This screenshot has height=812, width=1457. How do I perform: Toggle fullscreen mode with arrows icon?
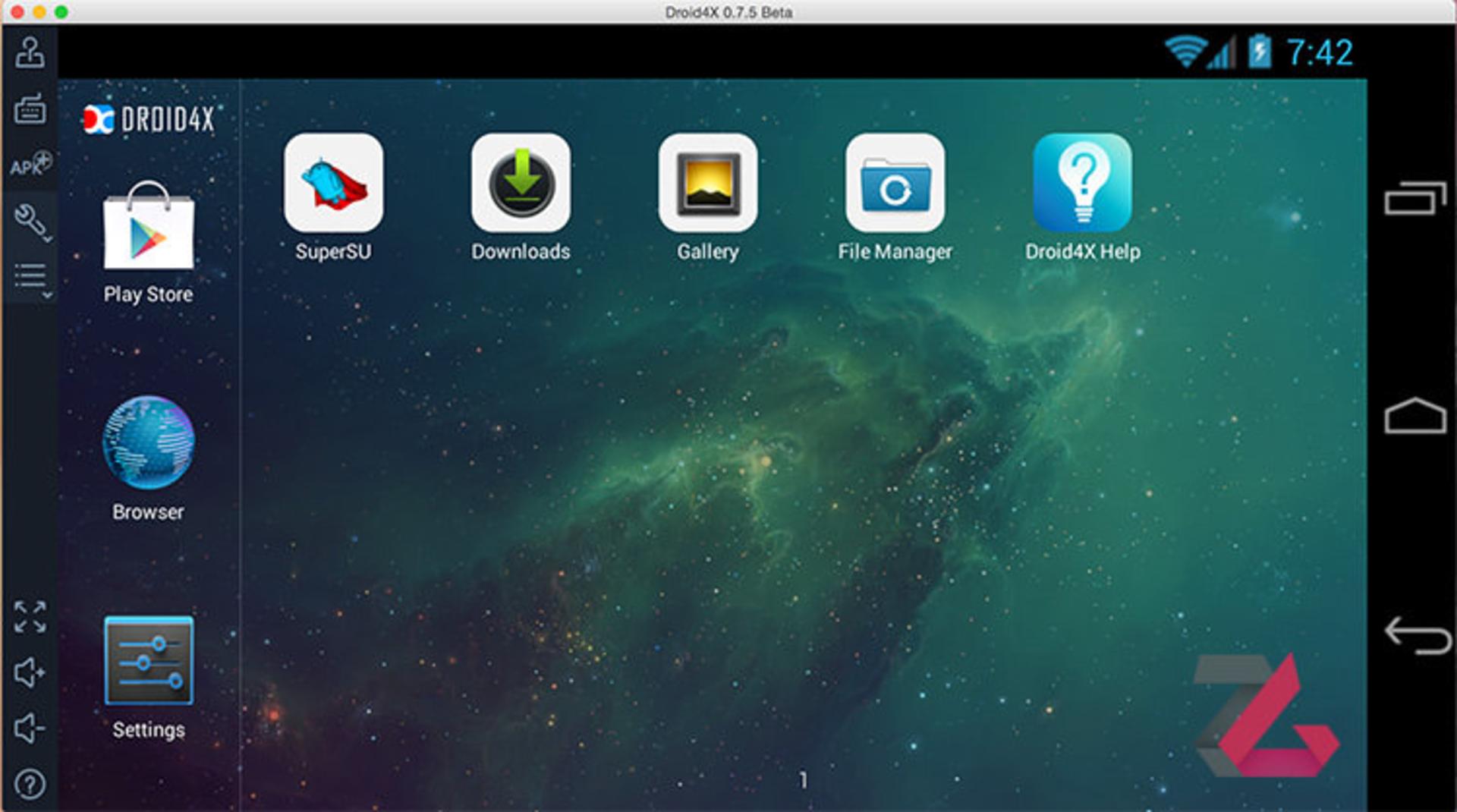tap(30, 616)
